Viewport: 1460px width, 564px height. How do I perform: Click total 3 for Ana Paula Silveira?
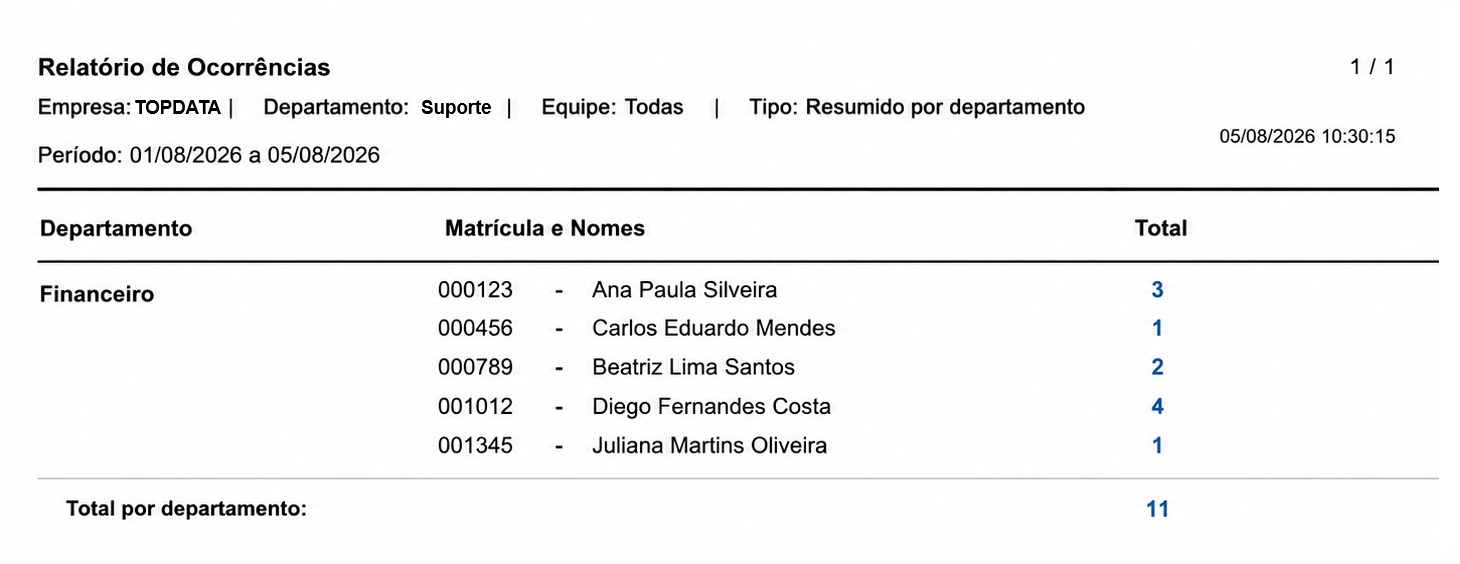coord(1157,290)
